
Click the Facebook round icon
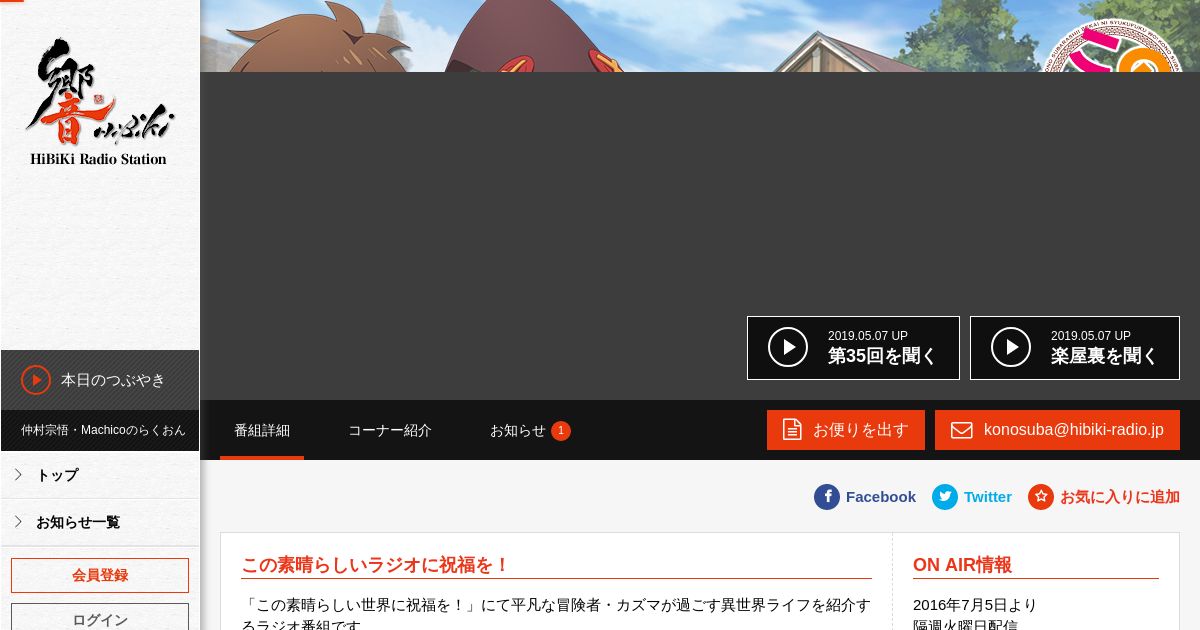(x=827, y=497)
